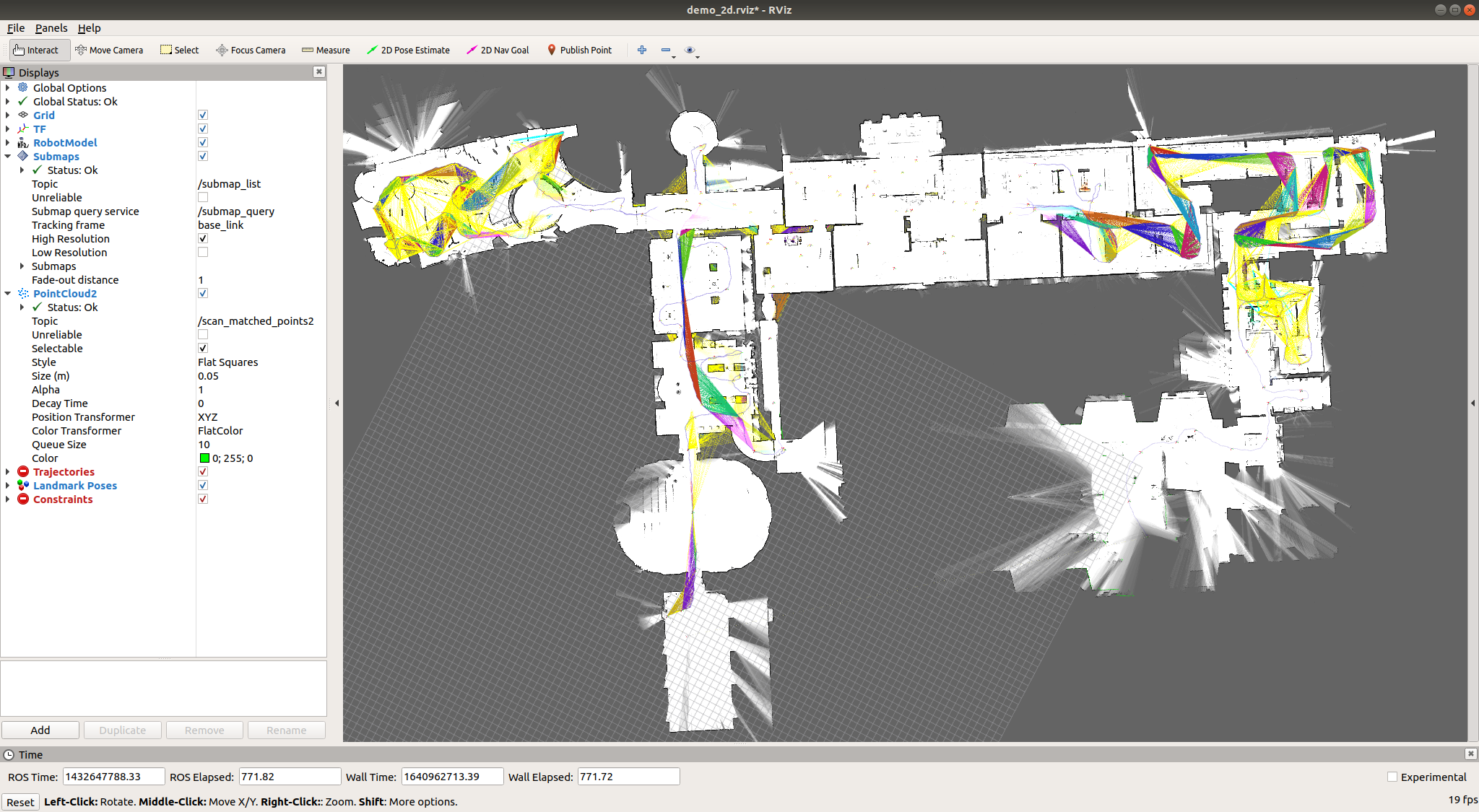Open the Panels menu

[x=51, y=28]
